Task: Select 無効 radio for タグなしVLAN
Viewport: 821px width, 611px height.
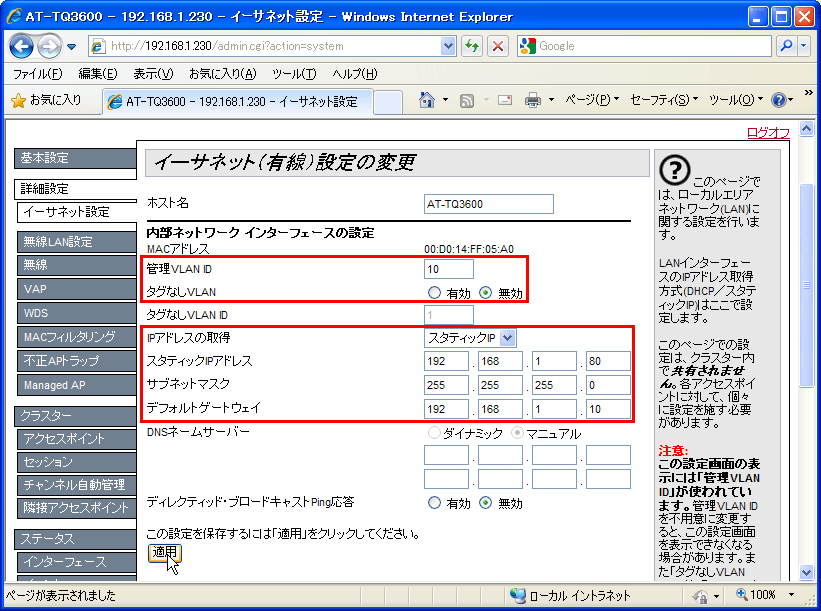Action: point(485,293)
